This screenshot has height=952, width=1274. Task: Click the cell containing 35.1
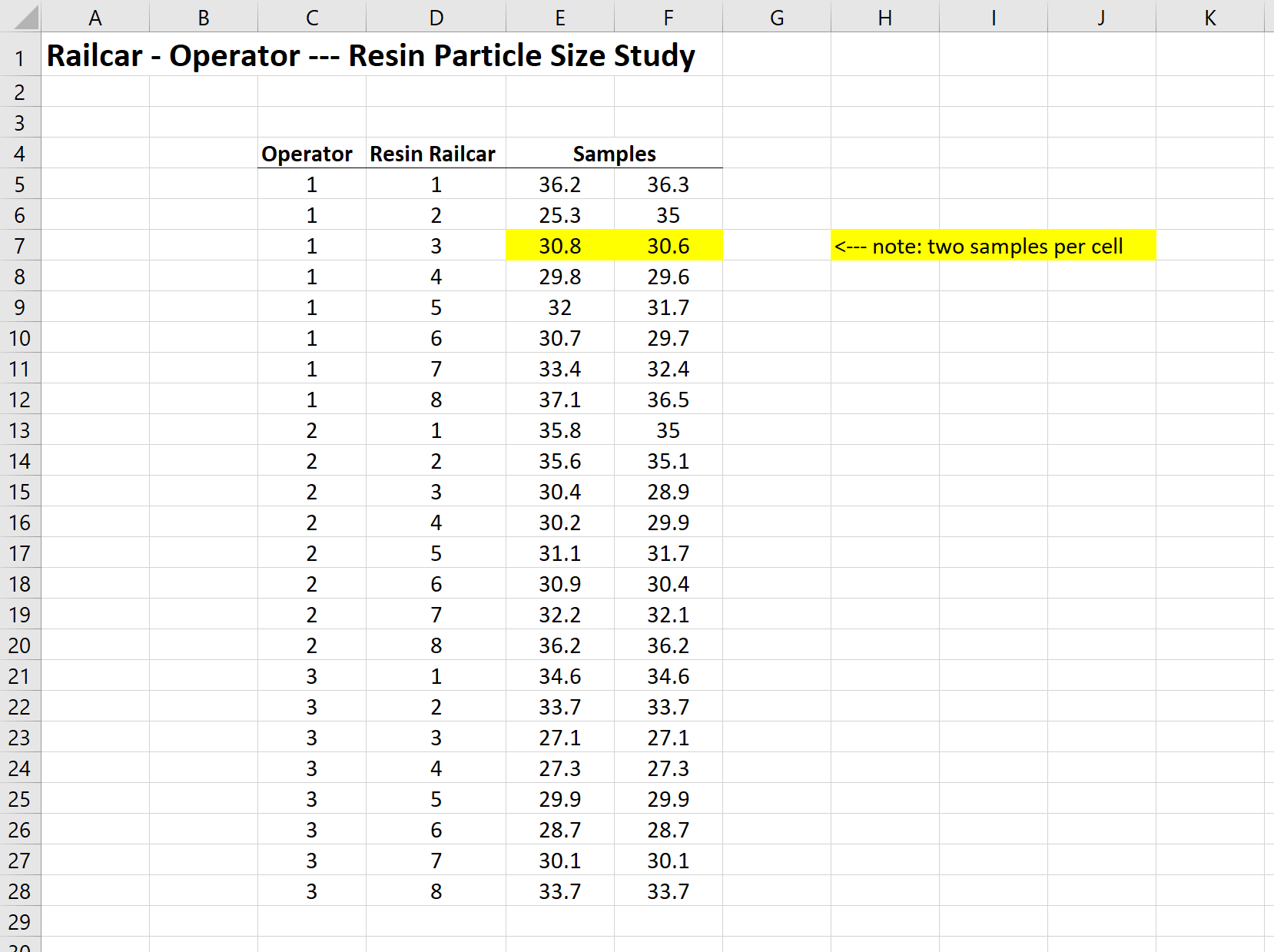669,461
